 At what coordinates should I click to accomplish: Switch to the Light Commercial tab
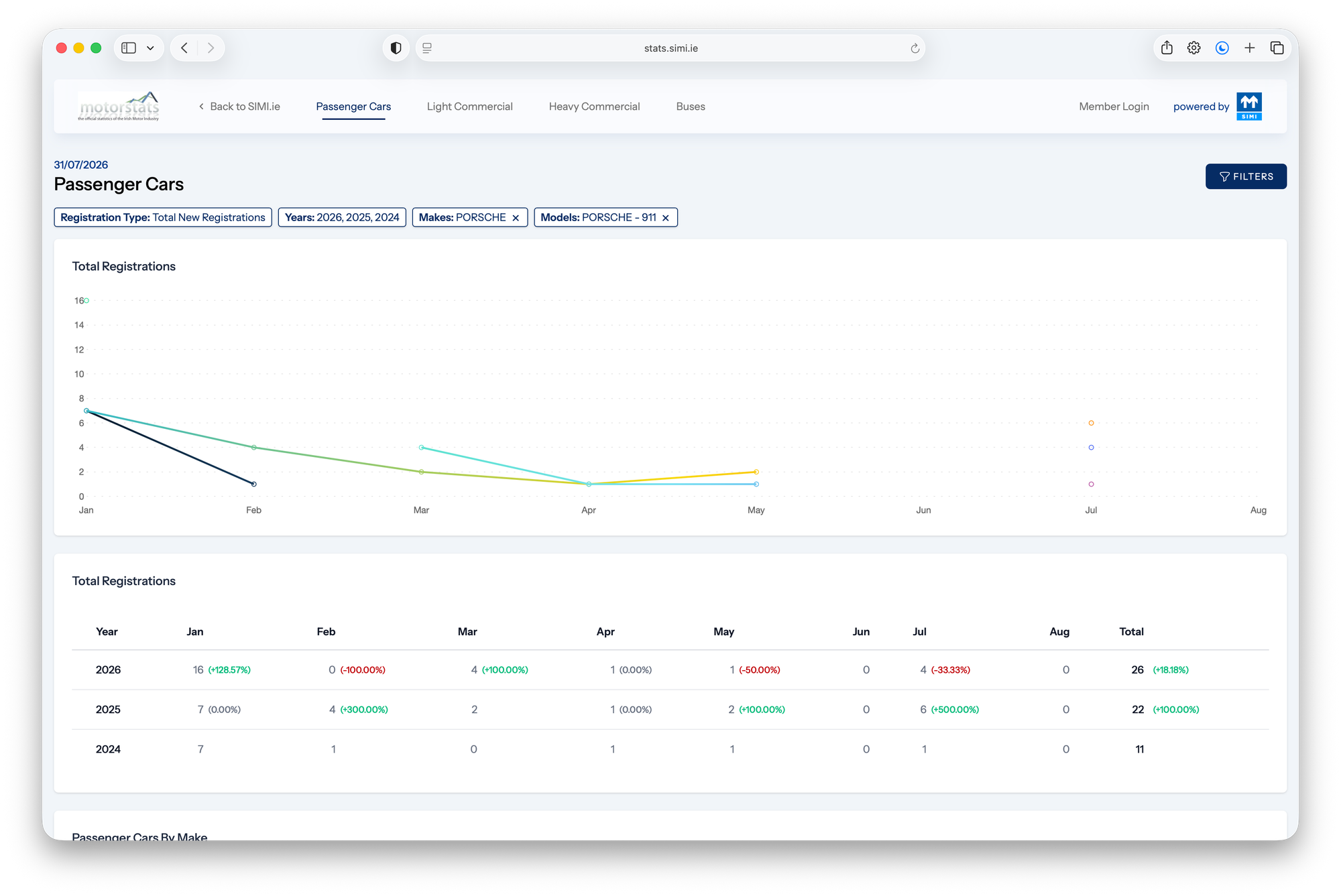pos(469,107)
